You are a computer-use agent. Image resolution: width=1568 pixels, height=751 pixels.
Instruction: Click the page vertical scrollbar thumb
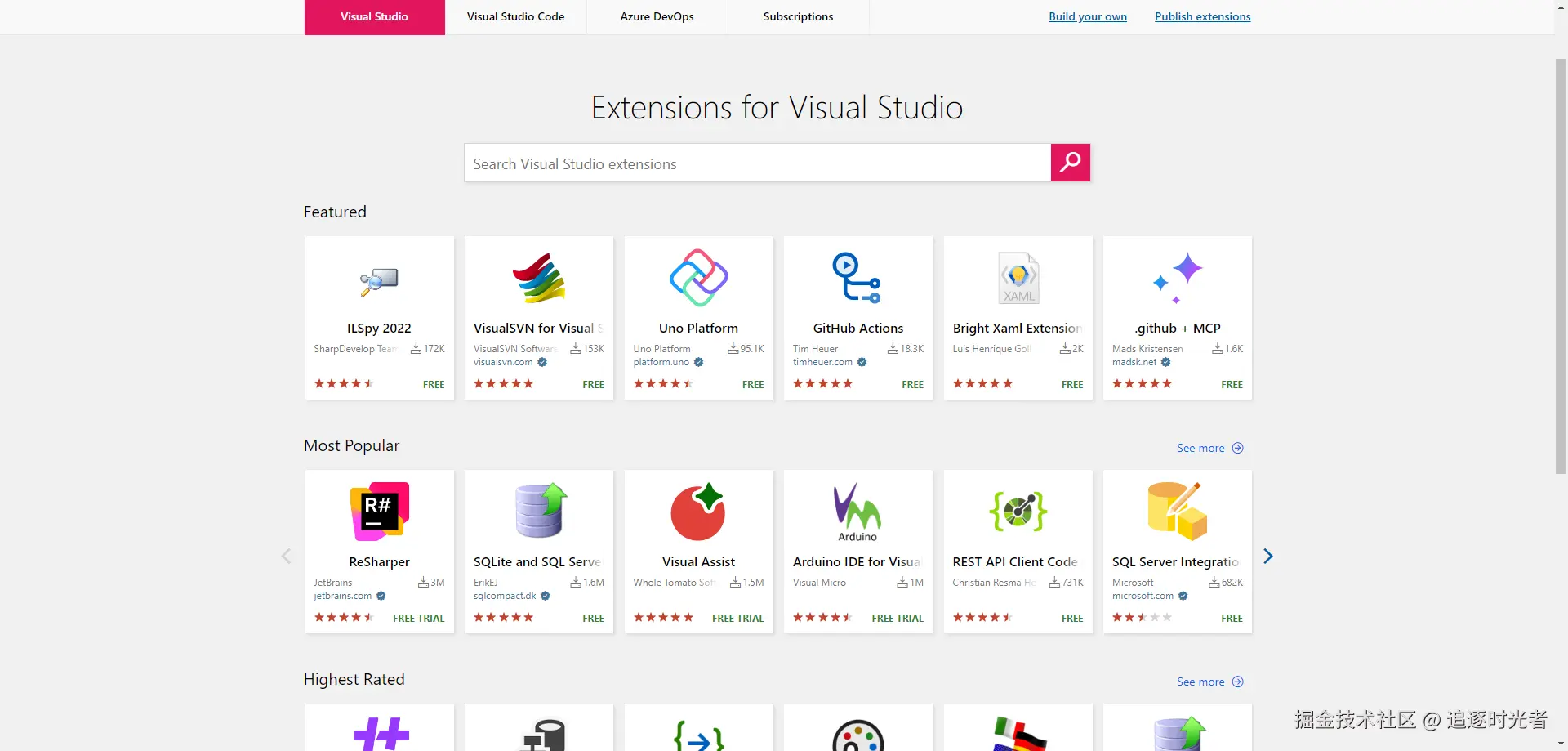click(x=1561, y=266)
